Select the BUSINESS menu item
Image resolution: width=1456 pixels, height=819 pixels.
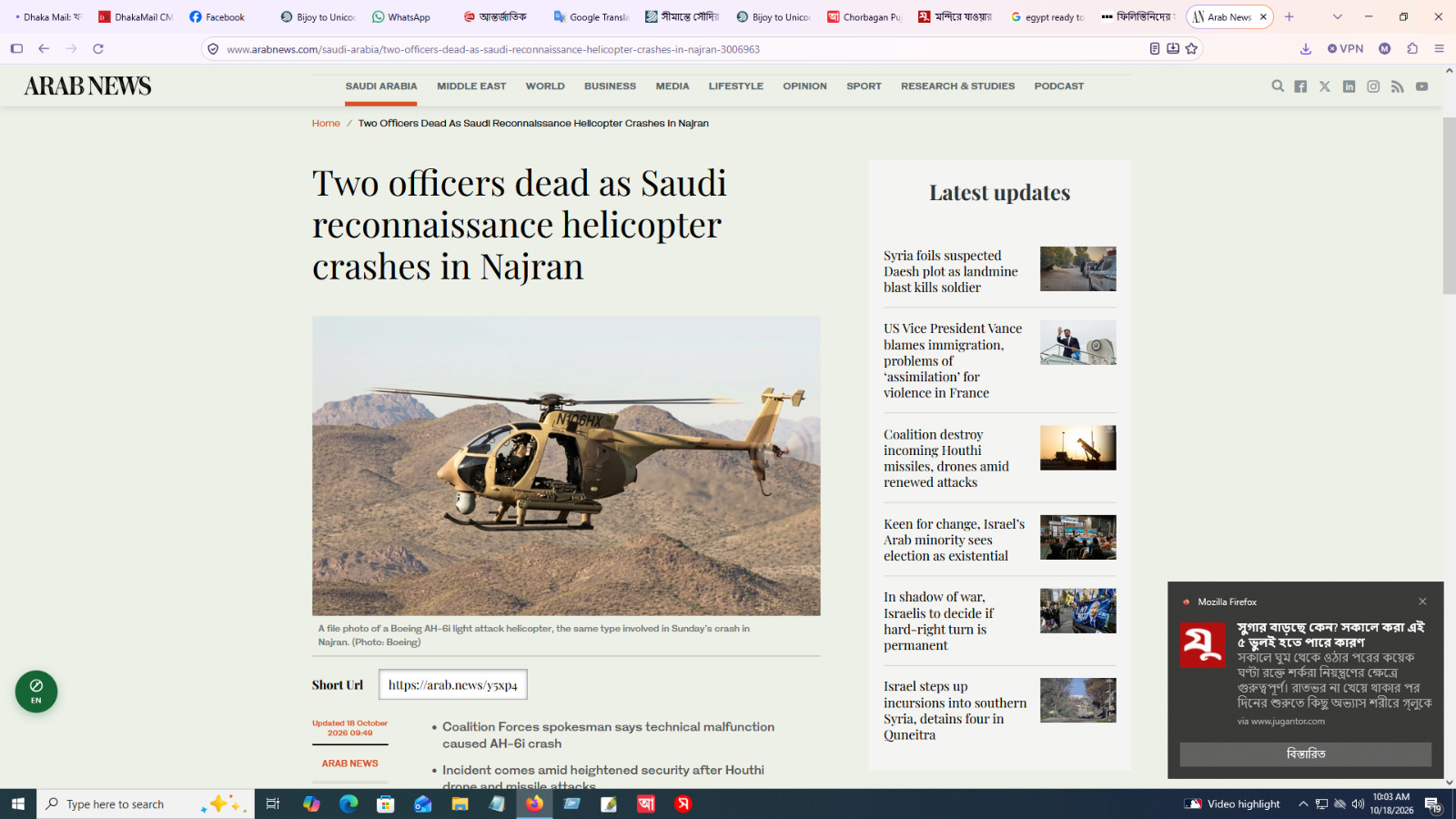pos(610,86)
